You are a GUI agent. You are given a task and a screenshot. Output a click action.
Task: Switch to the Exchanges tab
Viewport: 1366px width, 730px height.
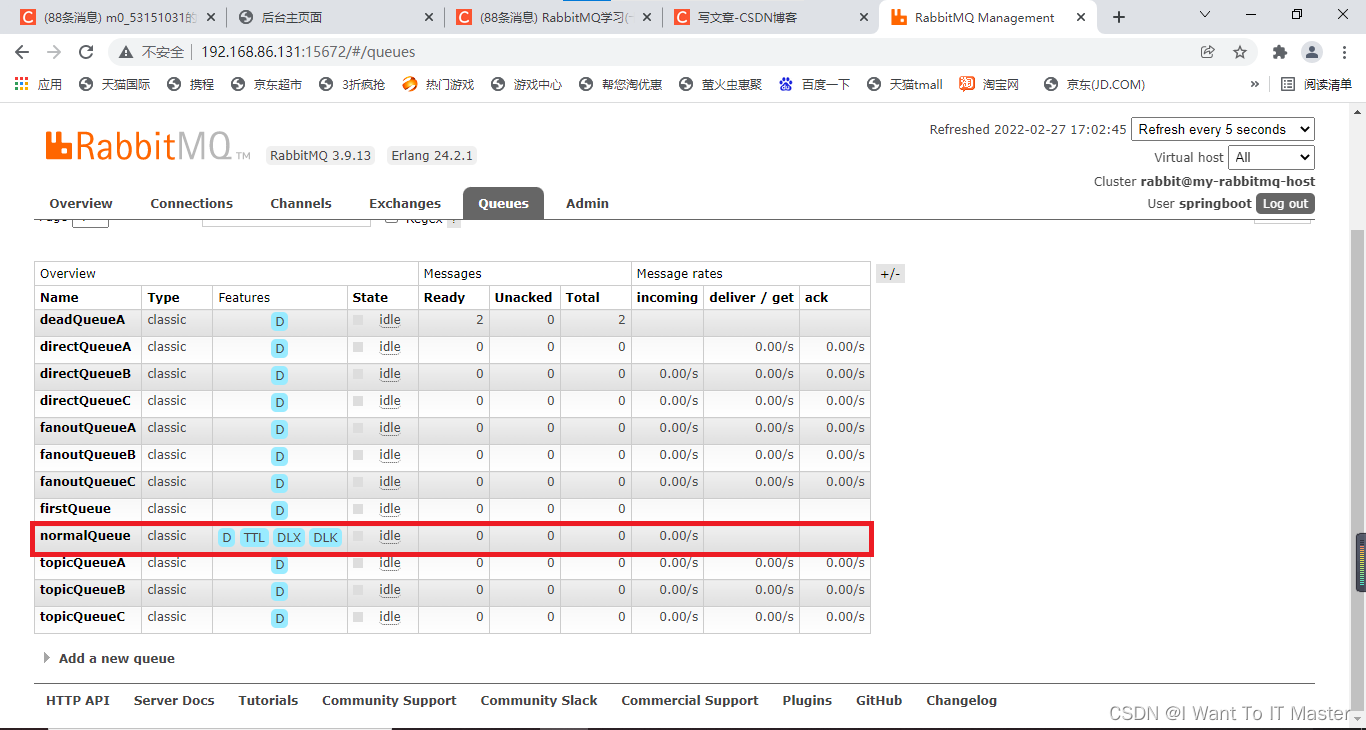405,203
